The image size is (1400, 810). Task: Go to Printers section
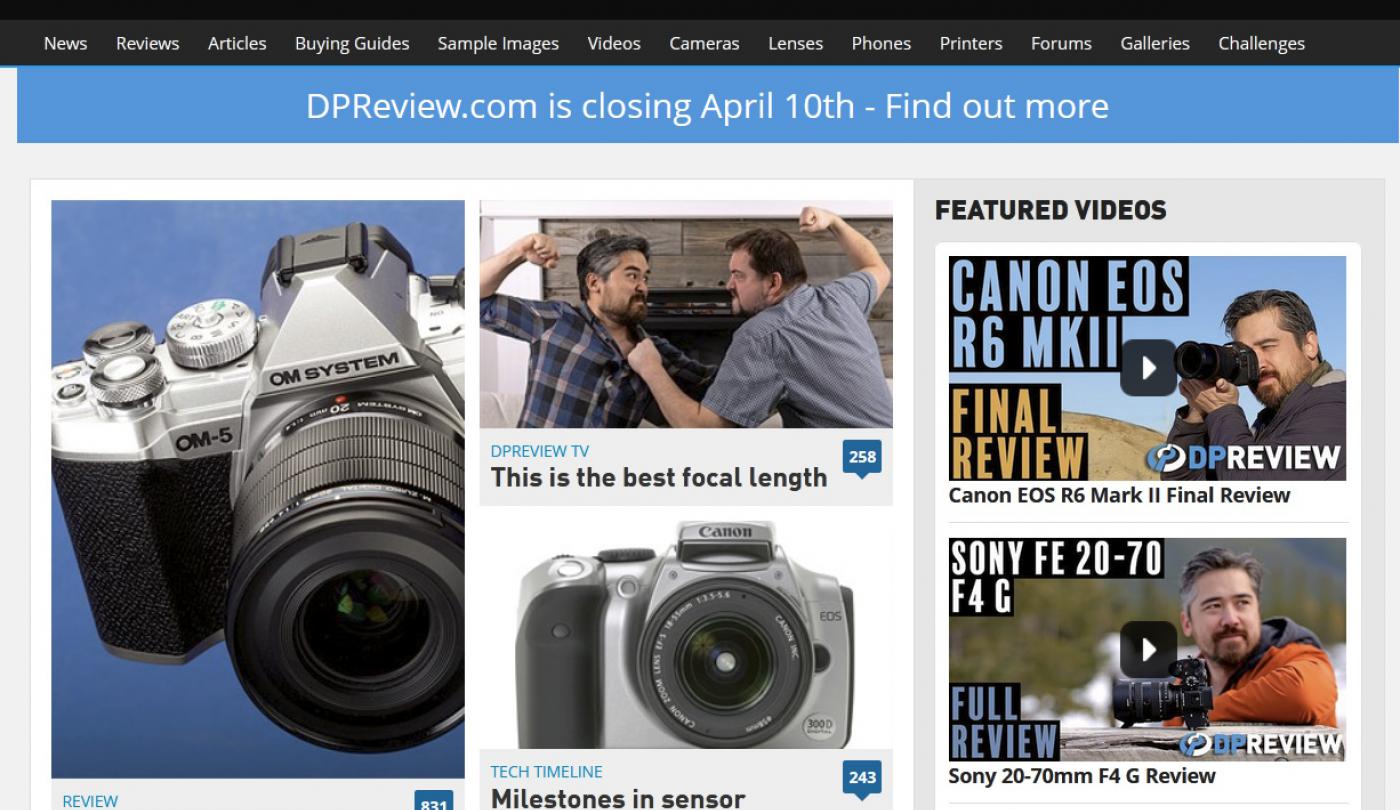point(970,43)
